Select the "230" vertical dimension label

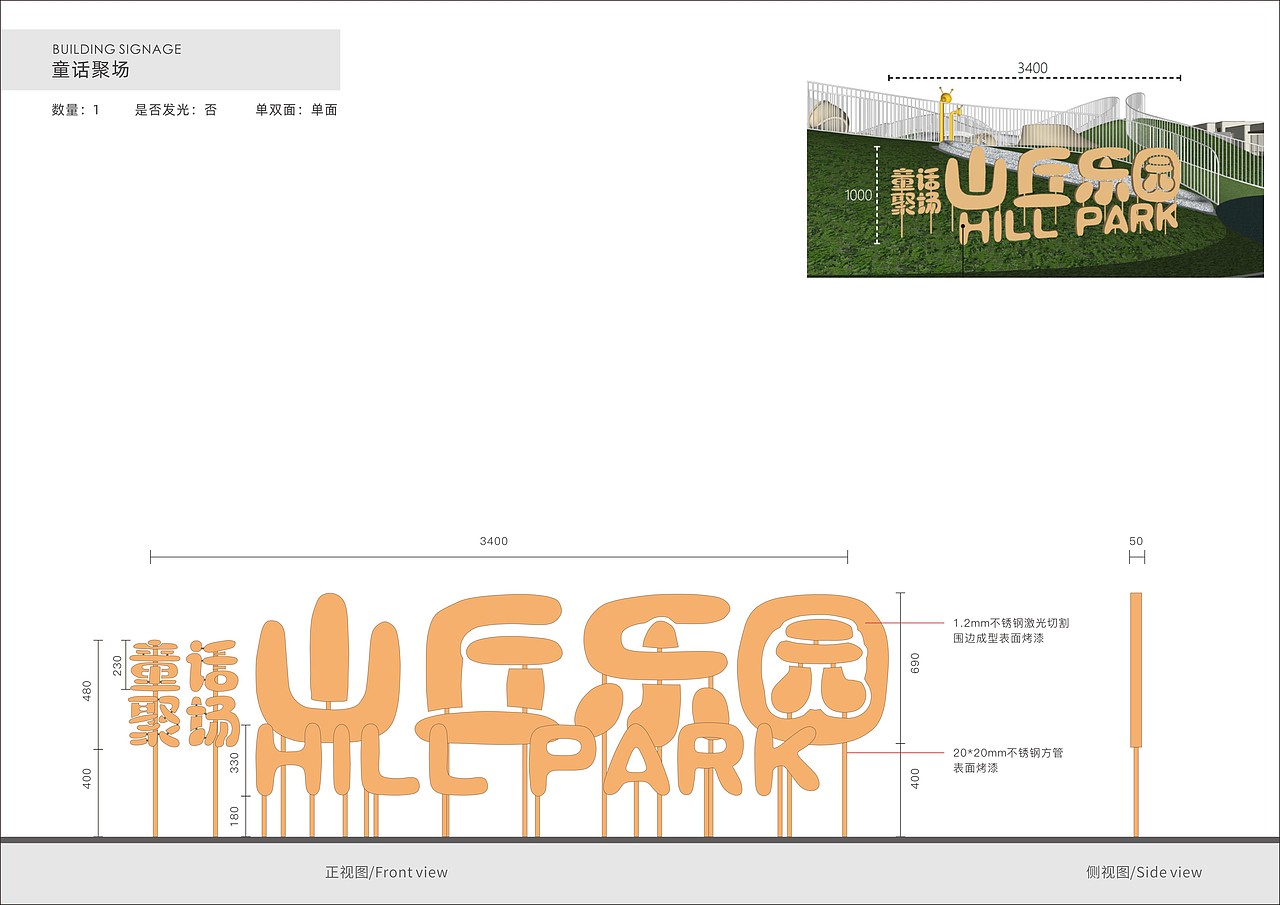tap(117, 664)
